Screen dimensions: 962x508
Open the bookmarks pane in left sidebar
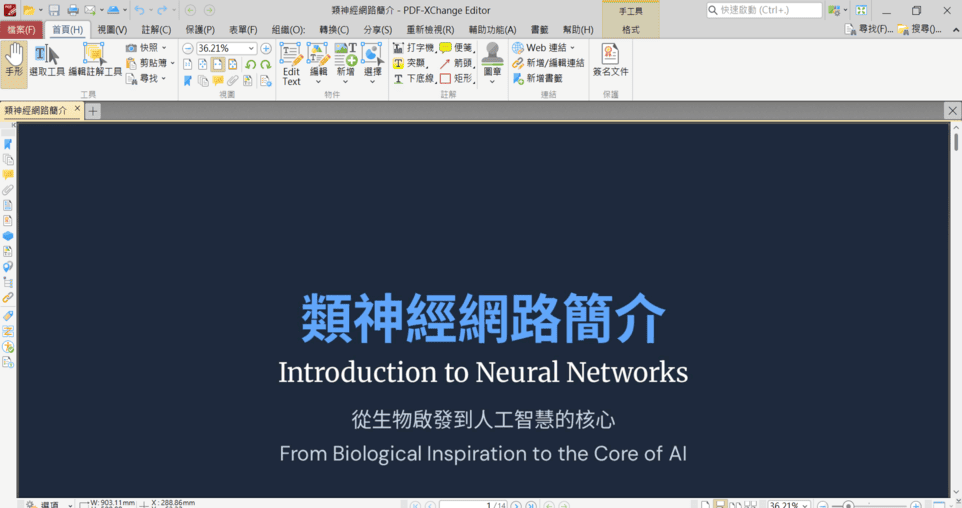tap(8, 144)
